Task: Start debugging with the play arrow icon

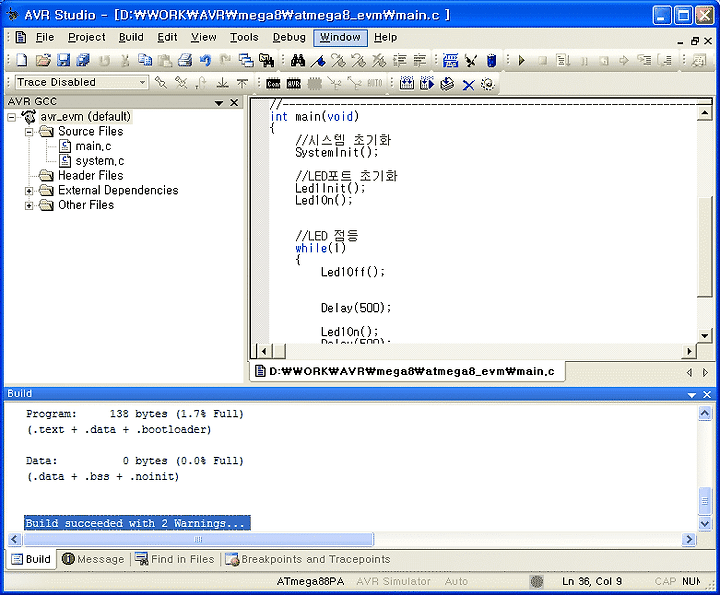Action: [x=522, y=60]
